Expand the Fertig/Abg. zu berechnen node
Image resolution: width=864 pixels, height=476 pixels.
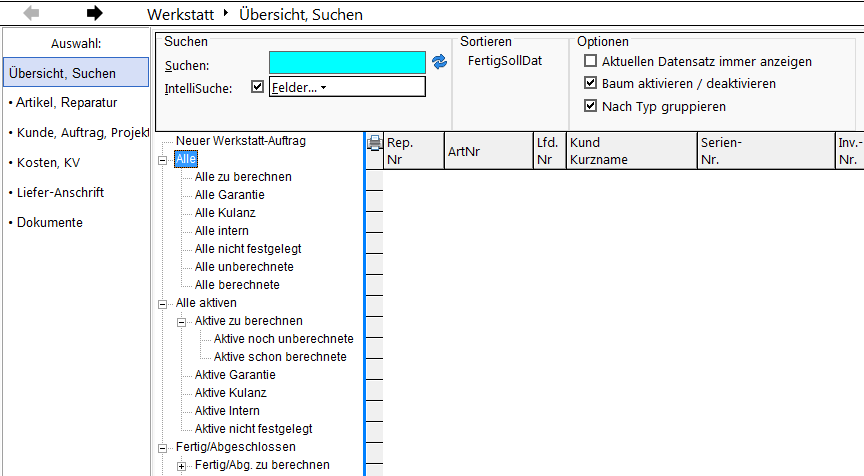(181, 466)
